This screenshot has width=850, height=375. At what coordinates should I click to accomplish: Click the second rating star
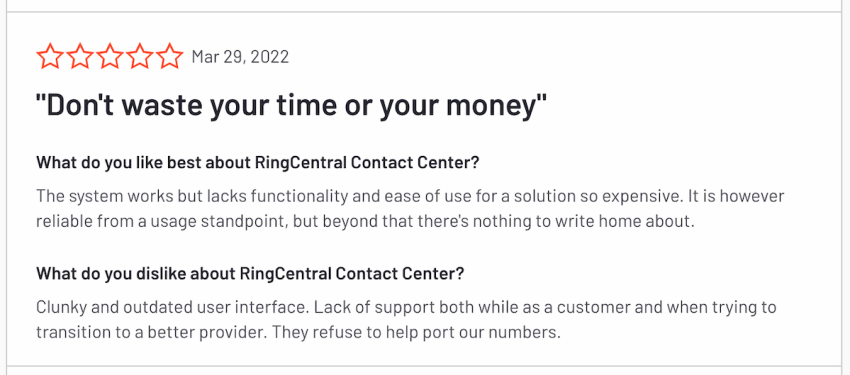pos(80,56)
